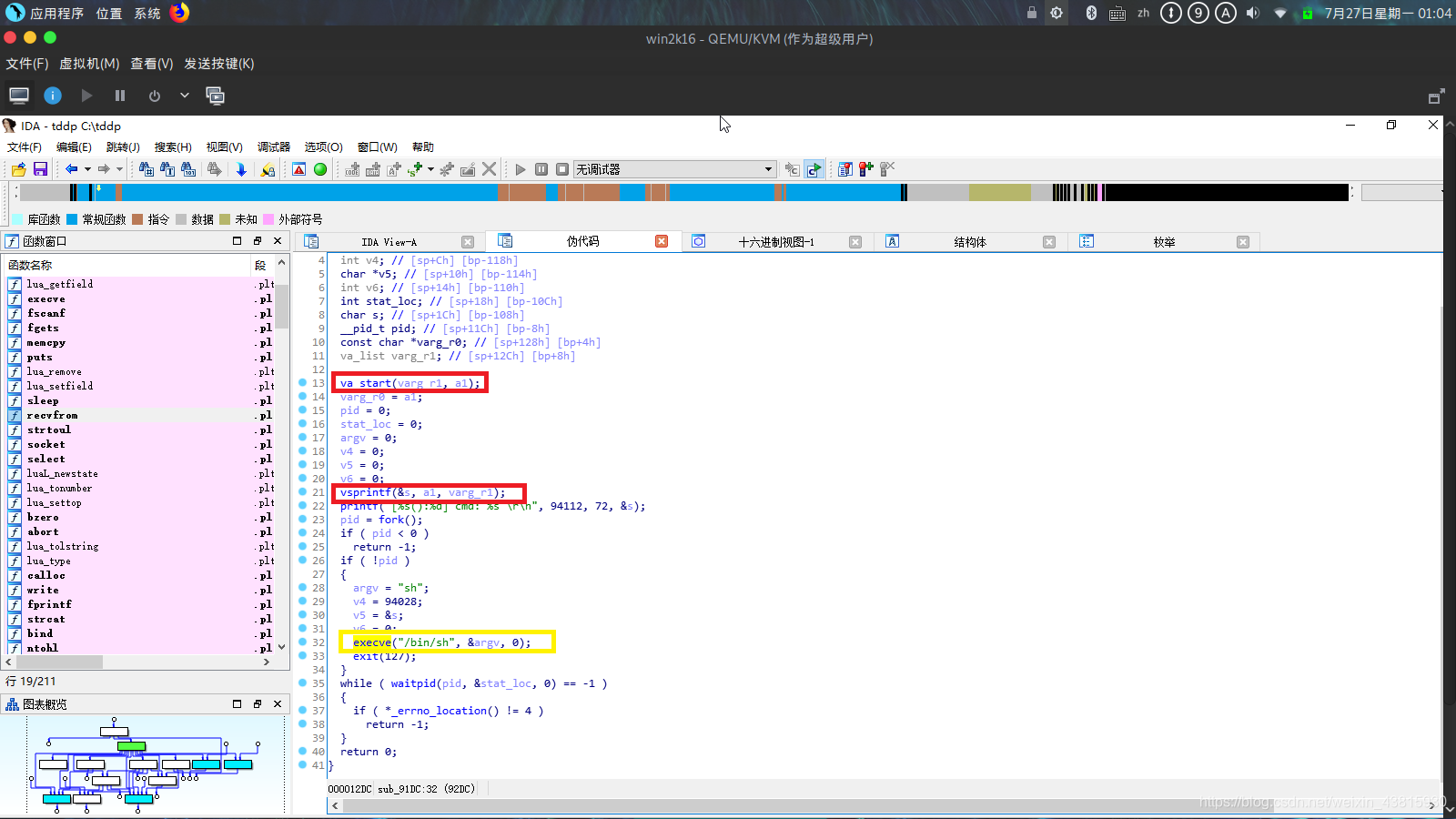Click the gray X delete icon in toolbar
Viewport: 1456px width, 819px height.
(x=489, y=169)
